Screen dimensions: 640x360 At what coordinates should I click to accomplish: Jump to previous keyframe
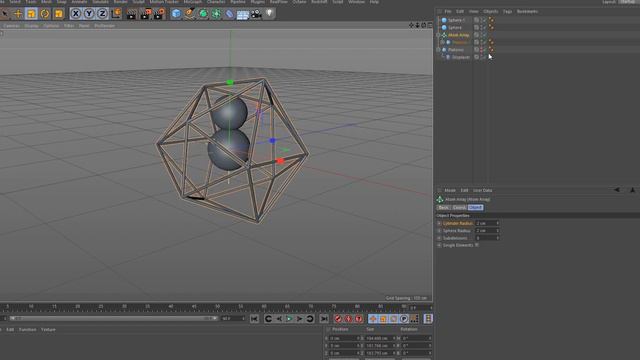point(268,319)
